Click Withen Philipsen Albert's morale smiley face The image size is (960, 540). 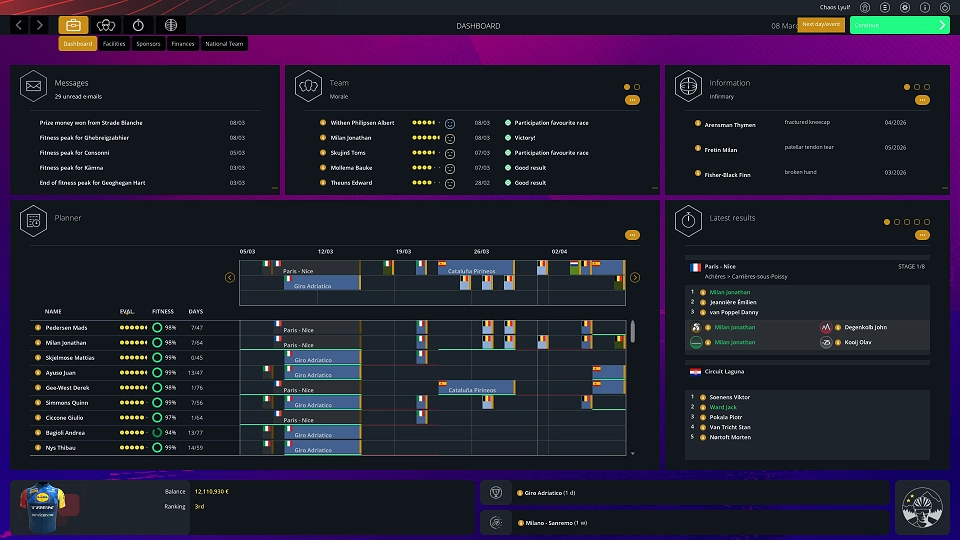coord(450,124)
